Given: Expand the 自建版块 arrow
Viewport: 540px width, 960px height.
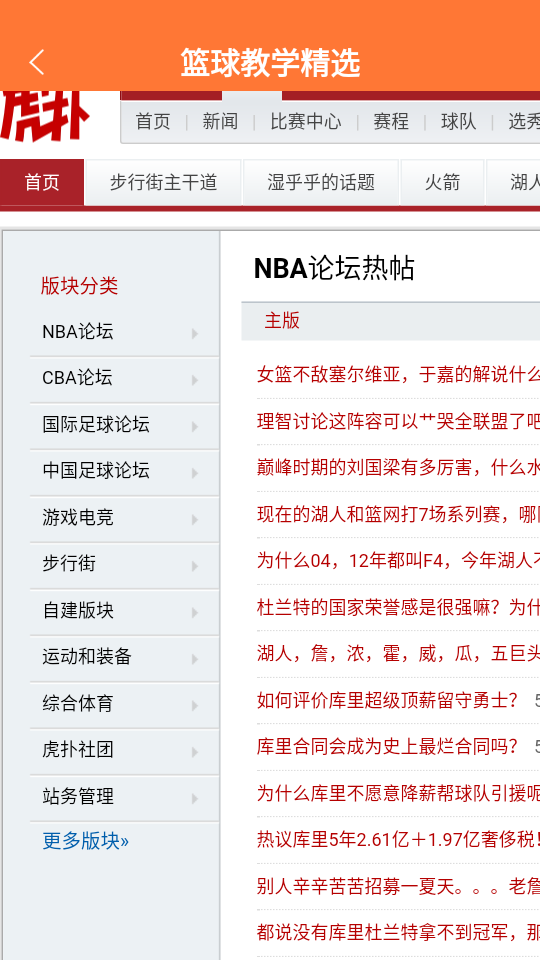Looking at the screenshot, I should click(x=195, y=613).
